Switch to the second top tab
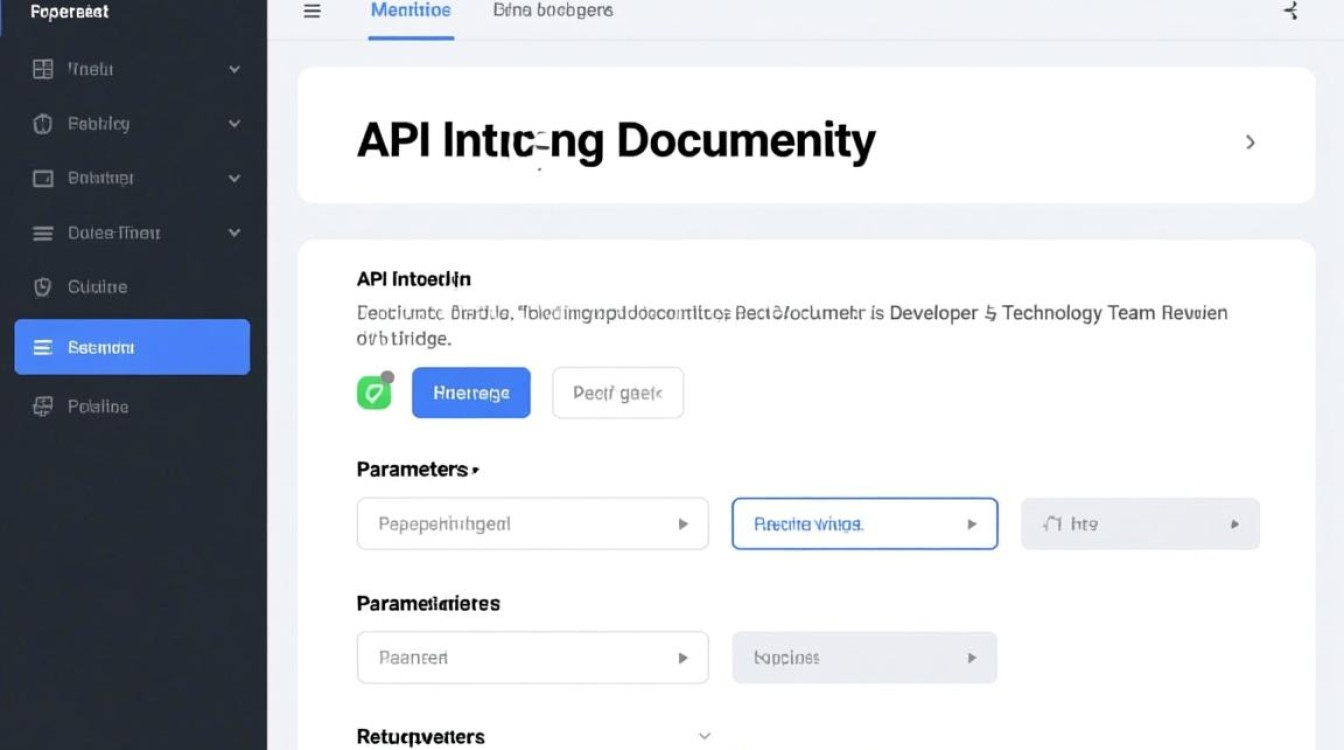The width and height of the screenshot is (1344, 750). click(x=553, y=11)
